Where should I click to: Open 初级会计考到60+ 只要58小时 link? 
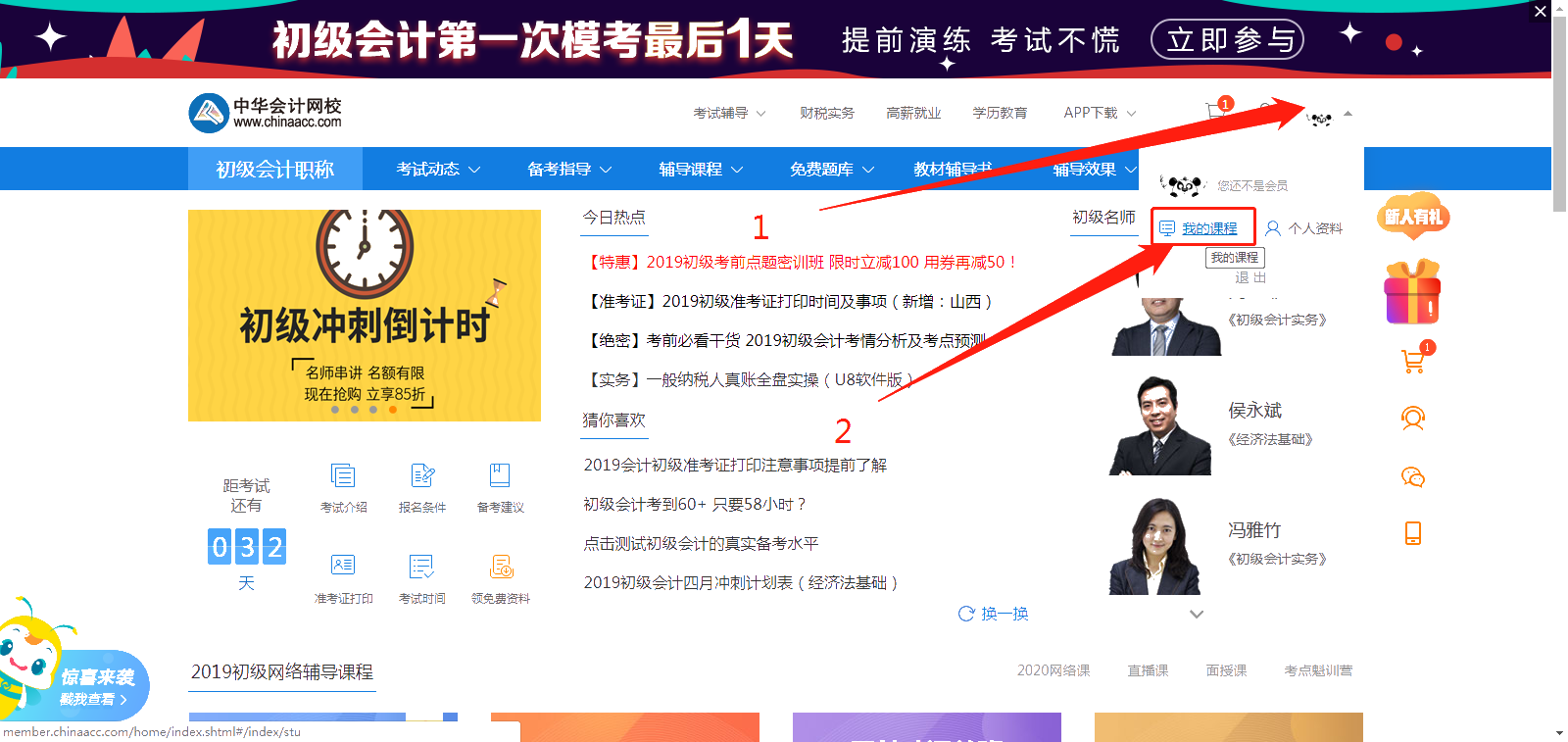[695, 504]
